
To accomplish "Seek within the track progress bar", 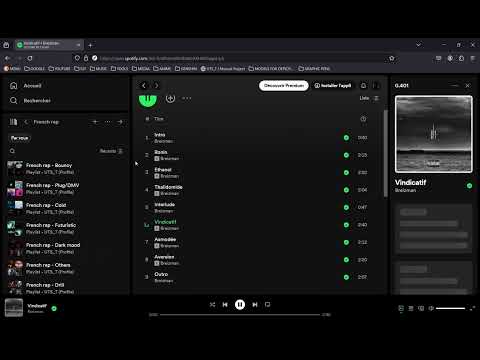I will [x=240, y=315].
